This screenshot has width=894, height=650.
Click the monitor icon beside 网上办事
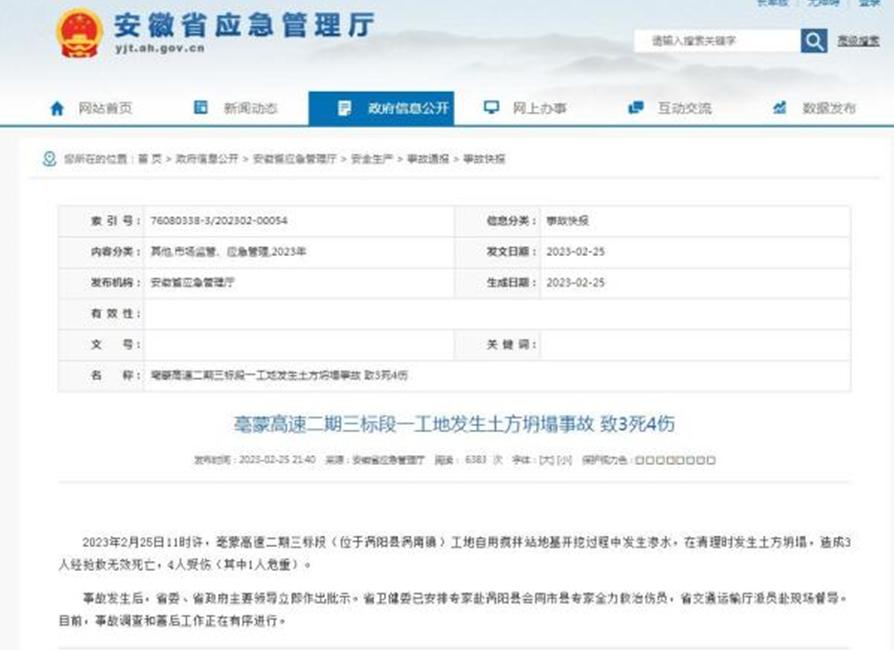coord(490,108)
